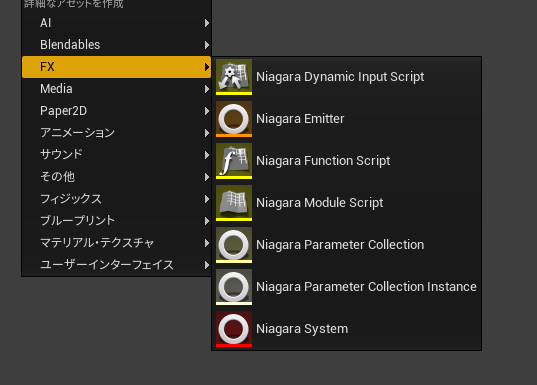Open the サウンド category
This screenshot has width=537, height=385.
coord(116,155)
